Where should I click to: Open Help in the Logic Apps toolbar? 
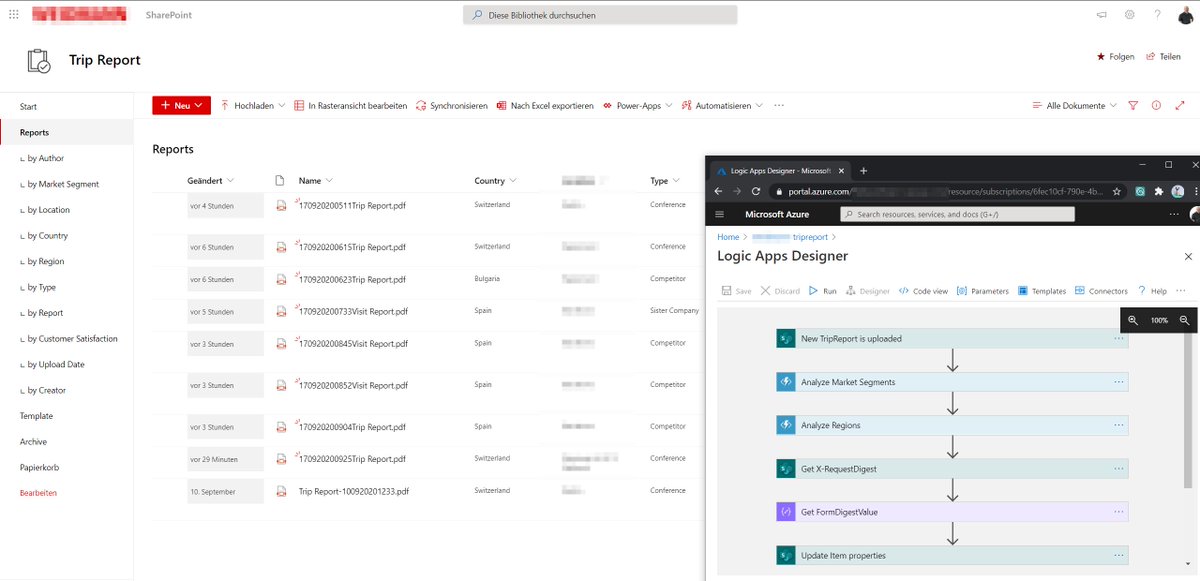1152,291
